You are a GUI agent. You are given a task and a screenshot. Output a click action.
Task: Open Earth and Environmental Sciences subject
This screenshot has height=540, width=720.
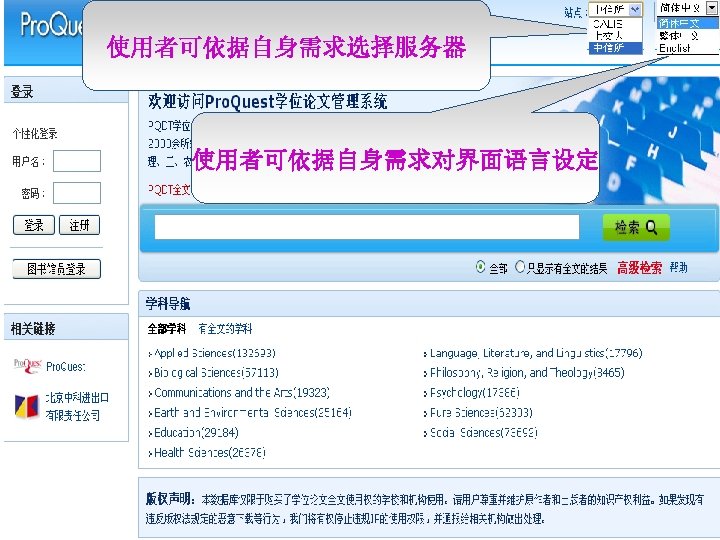click(253, 412)
